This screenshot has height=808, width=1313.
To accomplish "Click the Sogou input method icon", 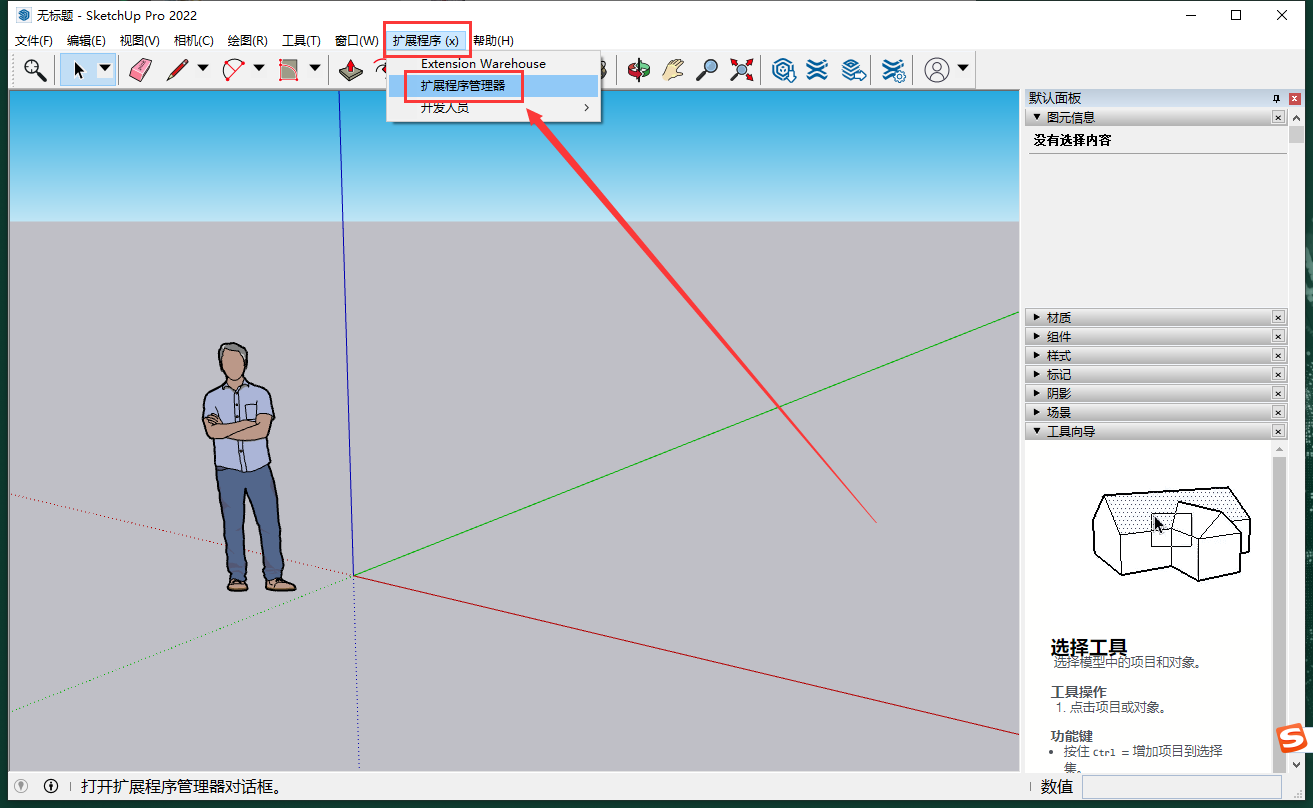I will pos(1292,739).
